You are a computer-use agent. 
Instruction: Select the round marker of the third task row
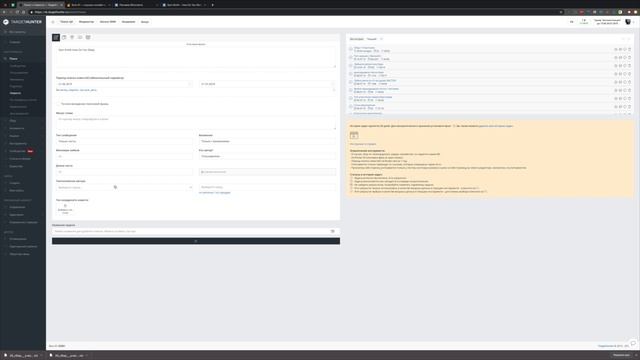coord(351,65)
